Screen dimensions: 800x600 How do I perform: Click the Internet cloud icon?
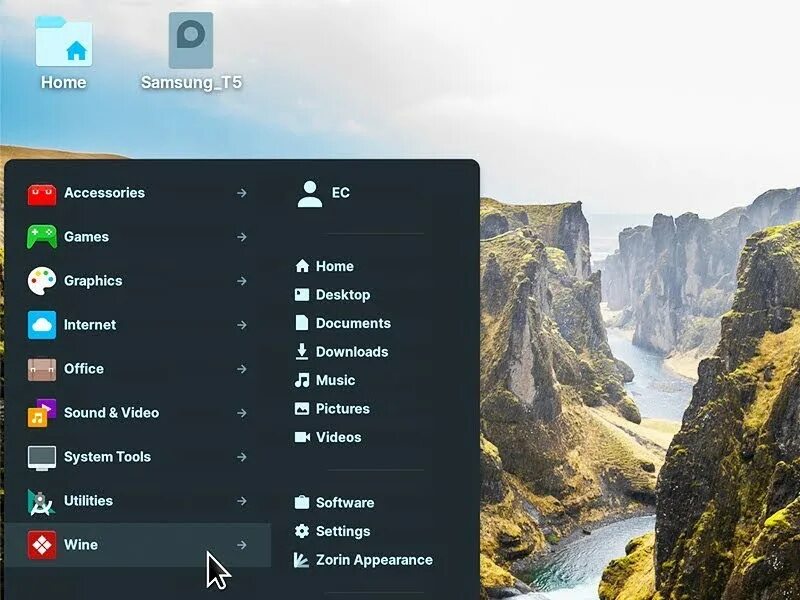click(42, 325)
